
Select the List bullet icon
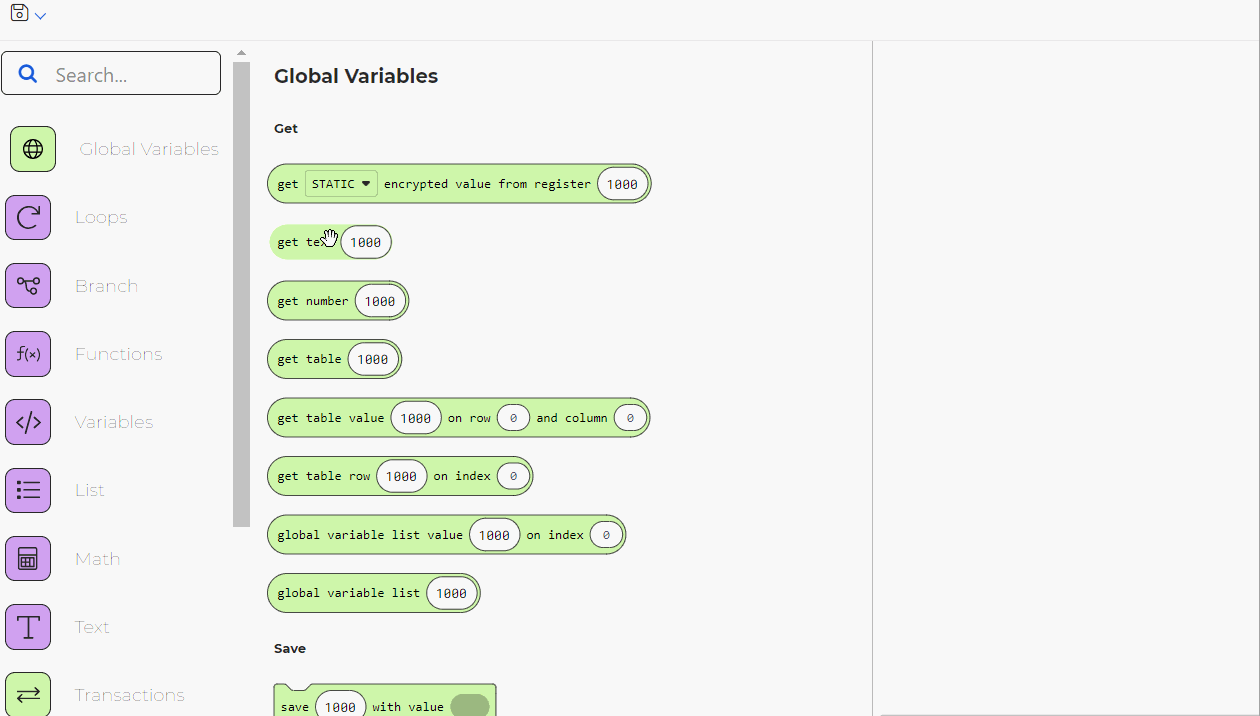point(28,490)
